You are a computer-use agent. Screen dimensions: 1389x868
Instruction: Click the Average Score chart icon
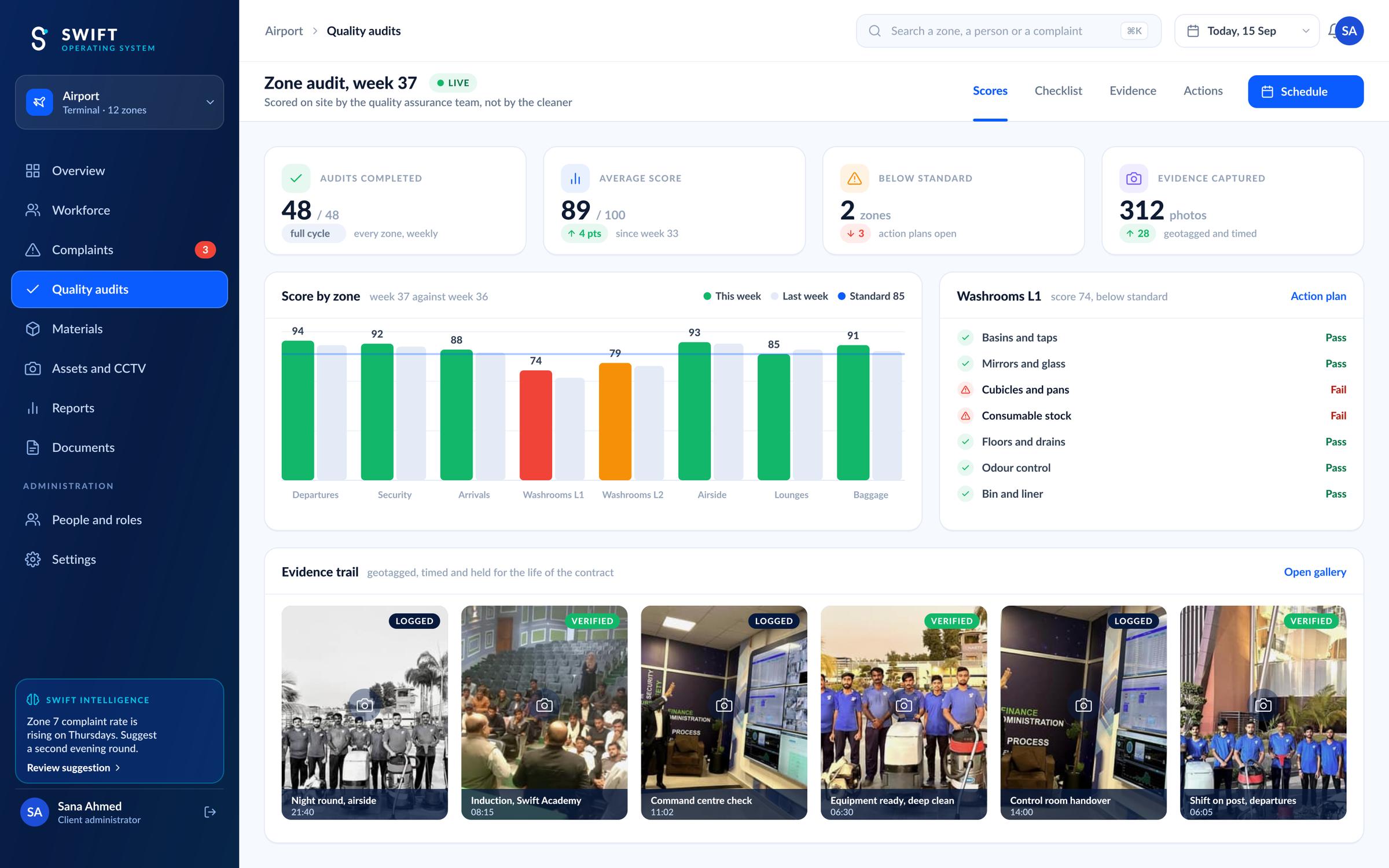(575, 178)
